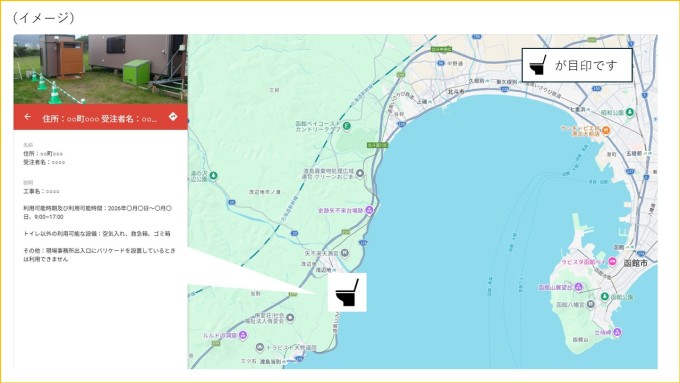Click the 湯の沢水辺公園 park pin
Viewport: 680px width, 383px height.
tap(213, 176)
